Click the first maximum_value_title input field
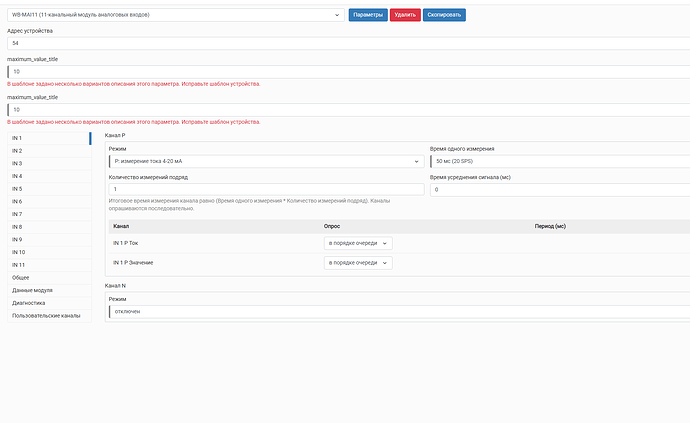 tap(349, 72)
